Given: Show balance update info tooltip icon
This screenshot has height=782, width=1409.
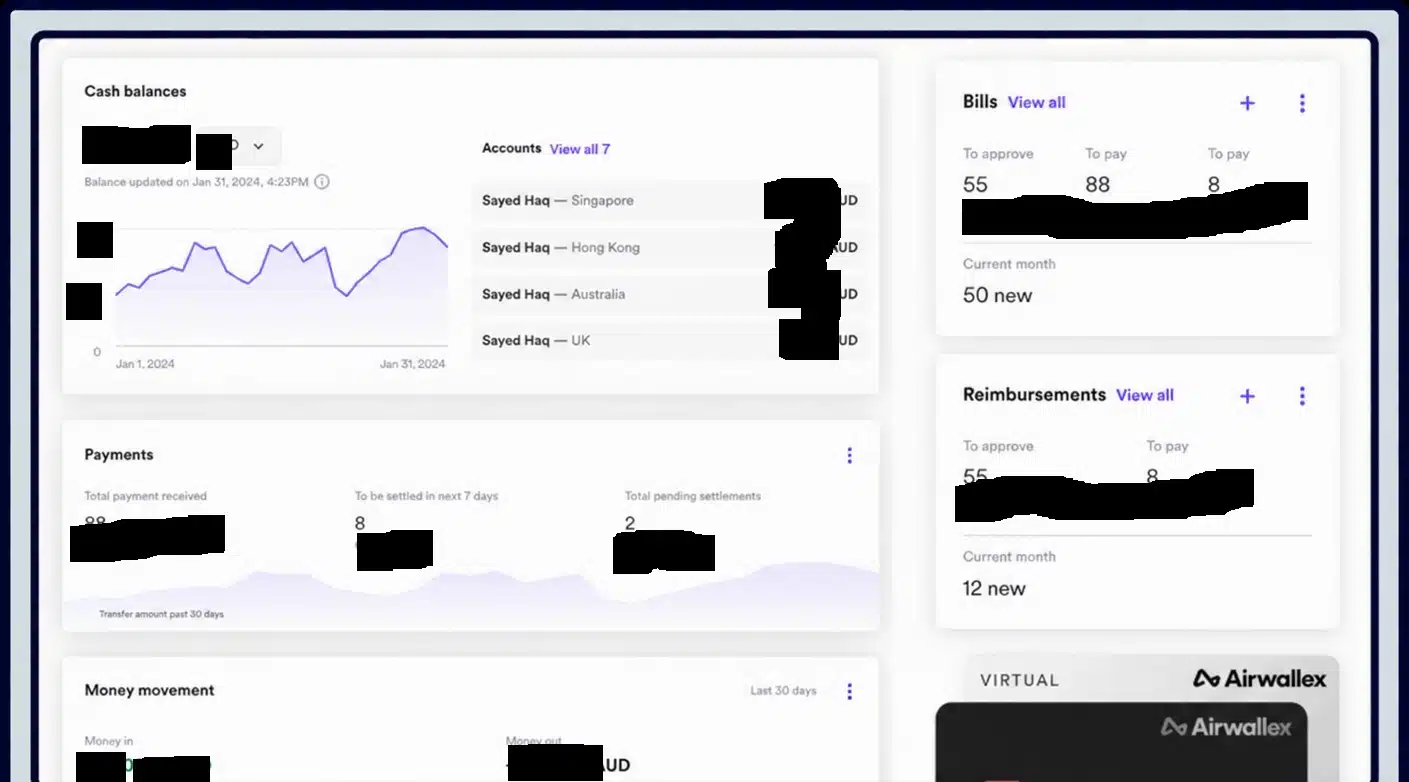Looking at the screenshot, I should point(322,182).
